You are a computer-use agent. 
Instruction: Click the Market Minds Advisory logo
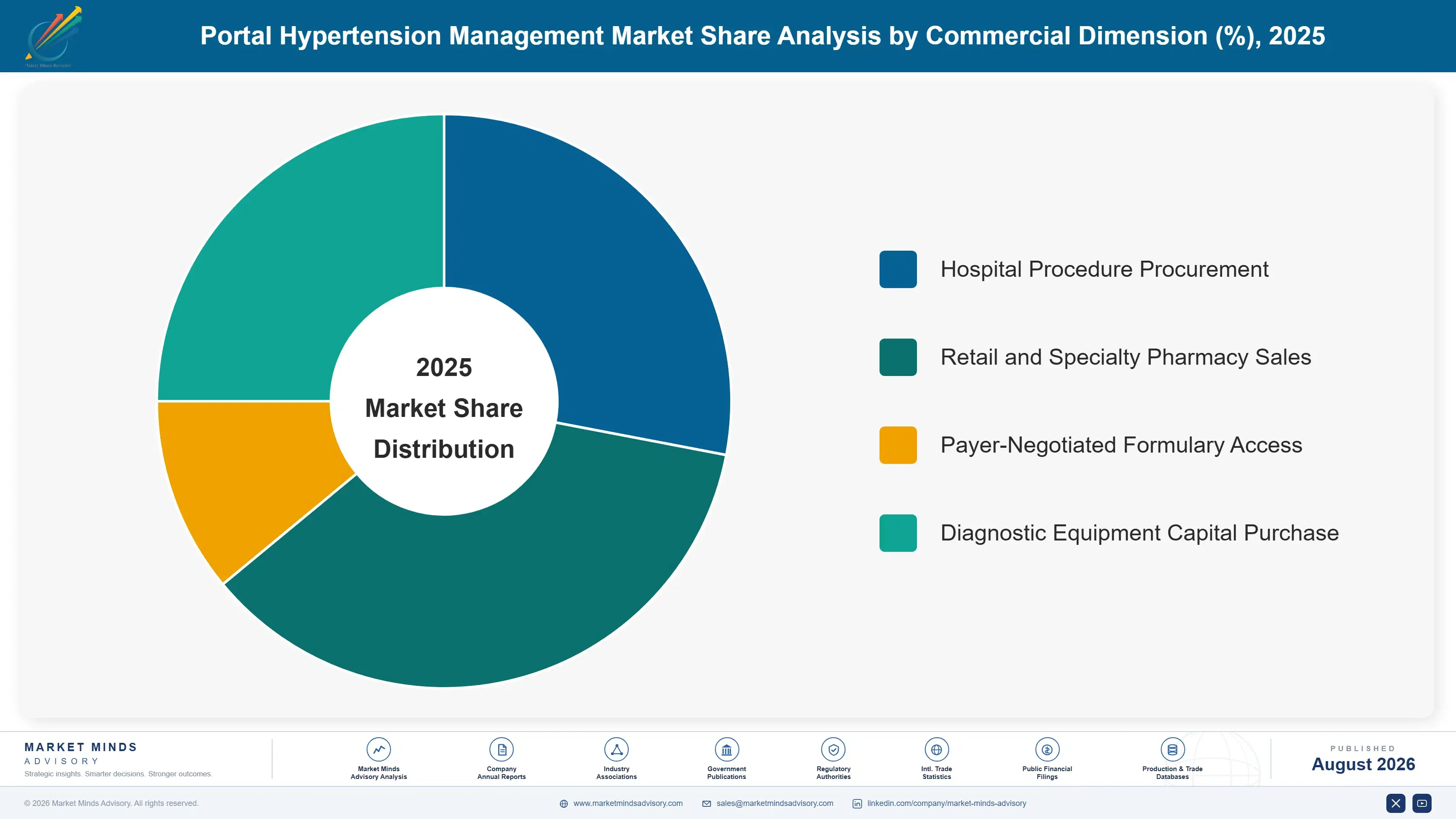coord(53,37)
